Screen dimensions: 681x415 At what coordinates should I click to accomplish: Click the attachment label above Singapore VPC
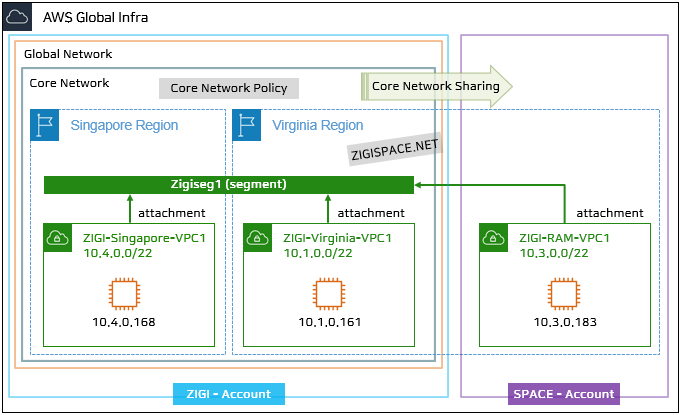click(172, 213)
